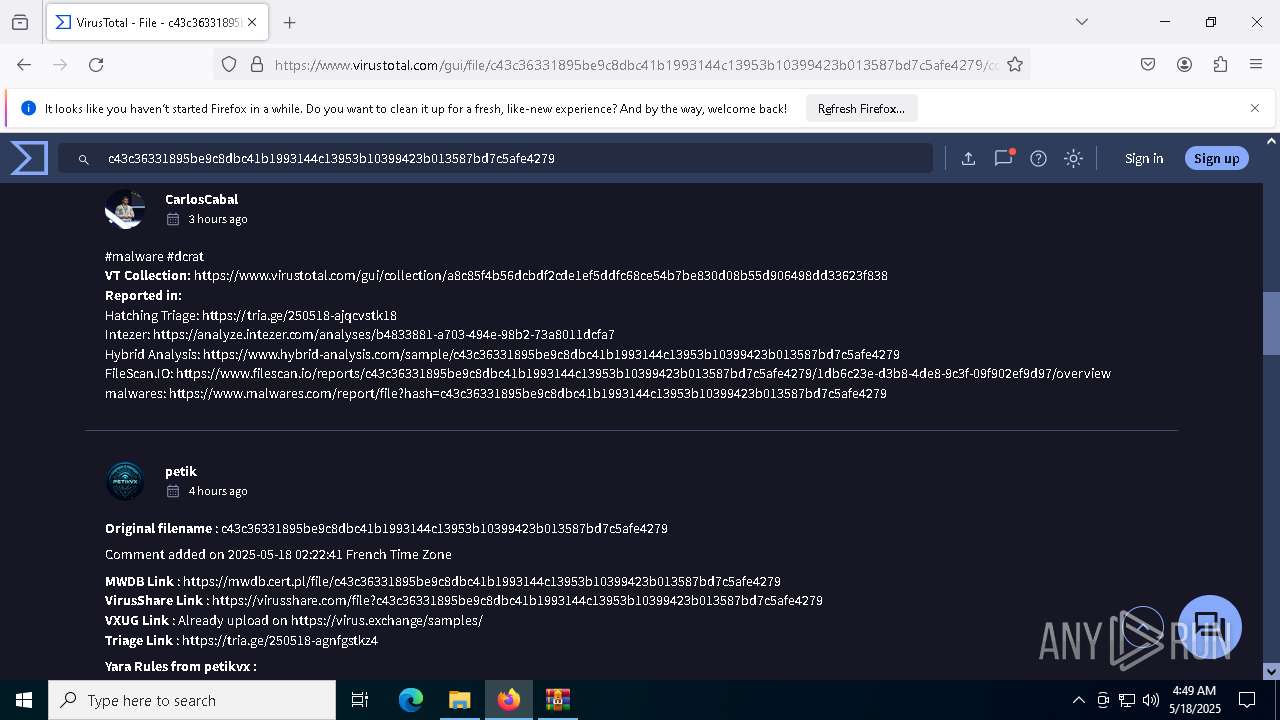
Task: Open the taskbar clock and date
Action: click(x=1195, y=700)
